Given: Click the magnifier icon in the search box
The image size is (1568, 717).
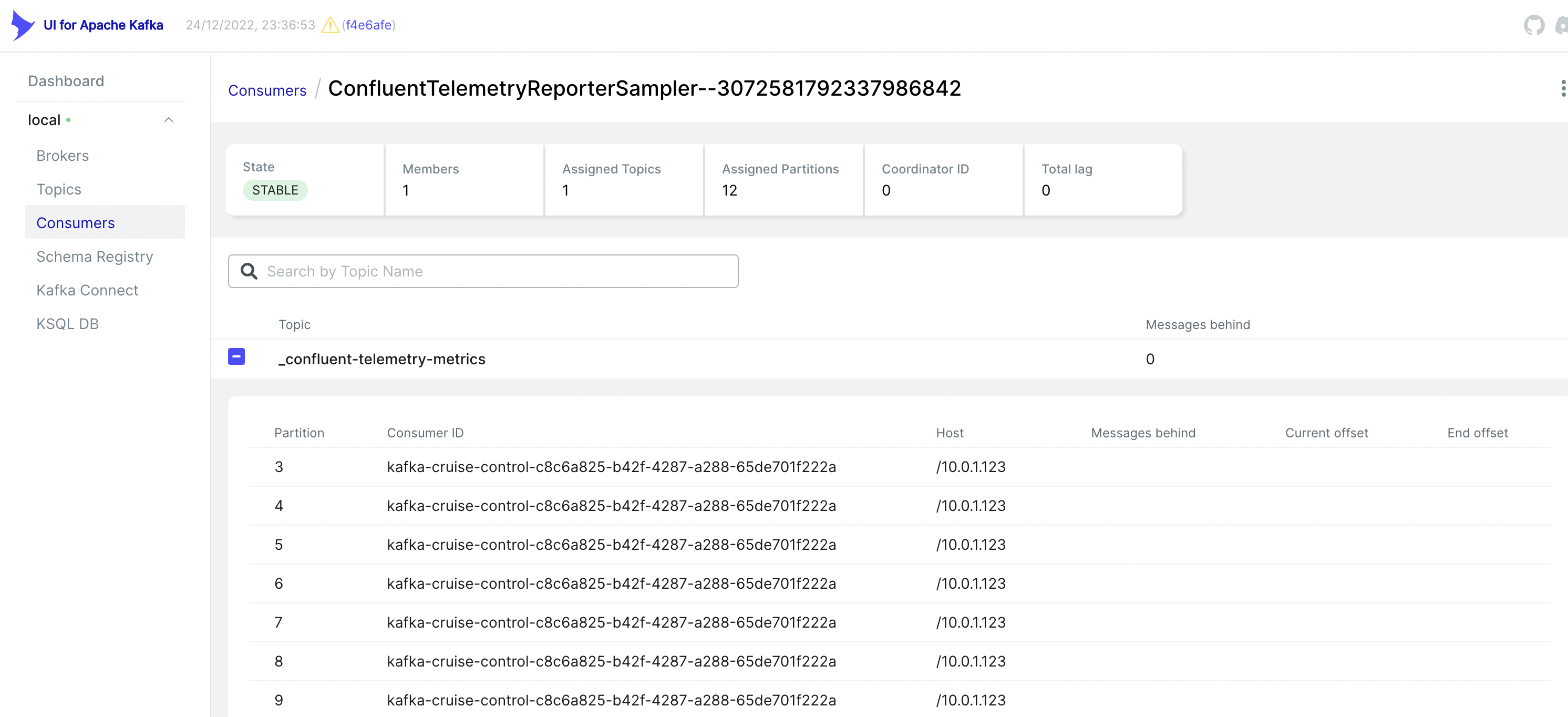Looking at the screenshot, I should coord(249,271).
